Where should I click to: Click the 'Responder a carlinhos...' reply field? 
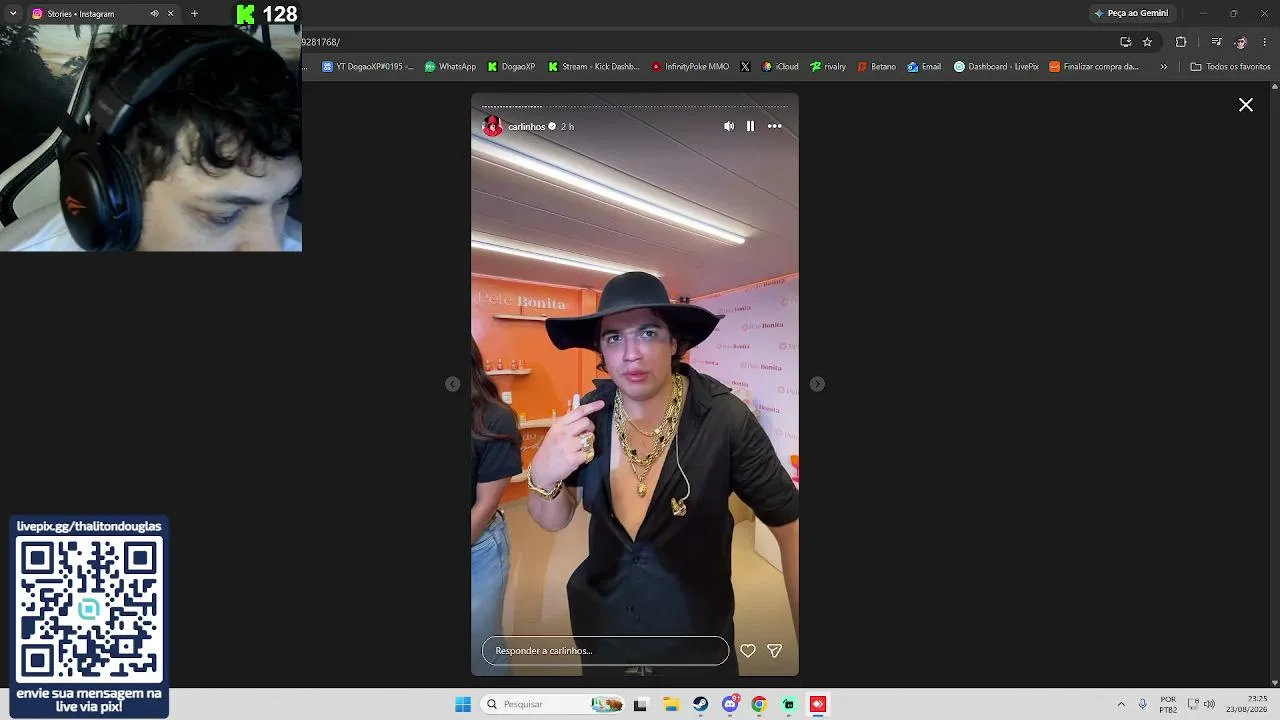[606, 651]
